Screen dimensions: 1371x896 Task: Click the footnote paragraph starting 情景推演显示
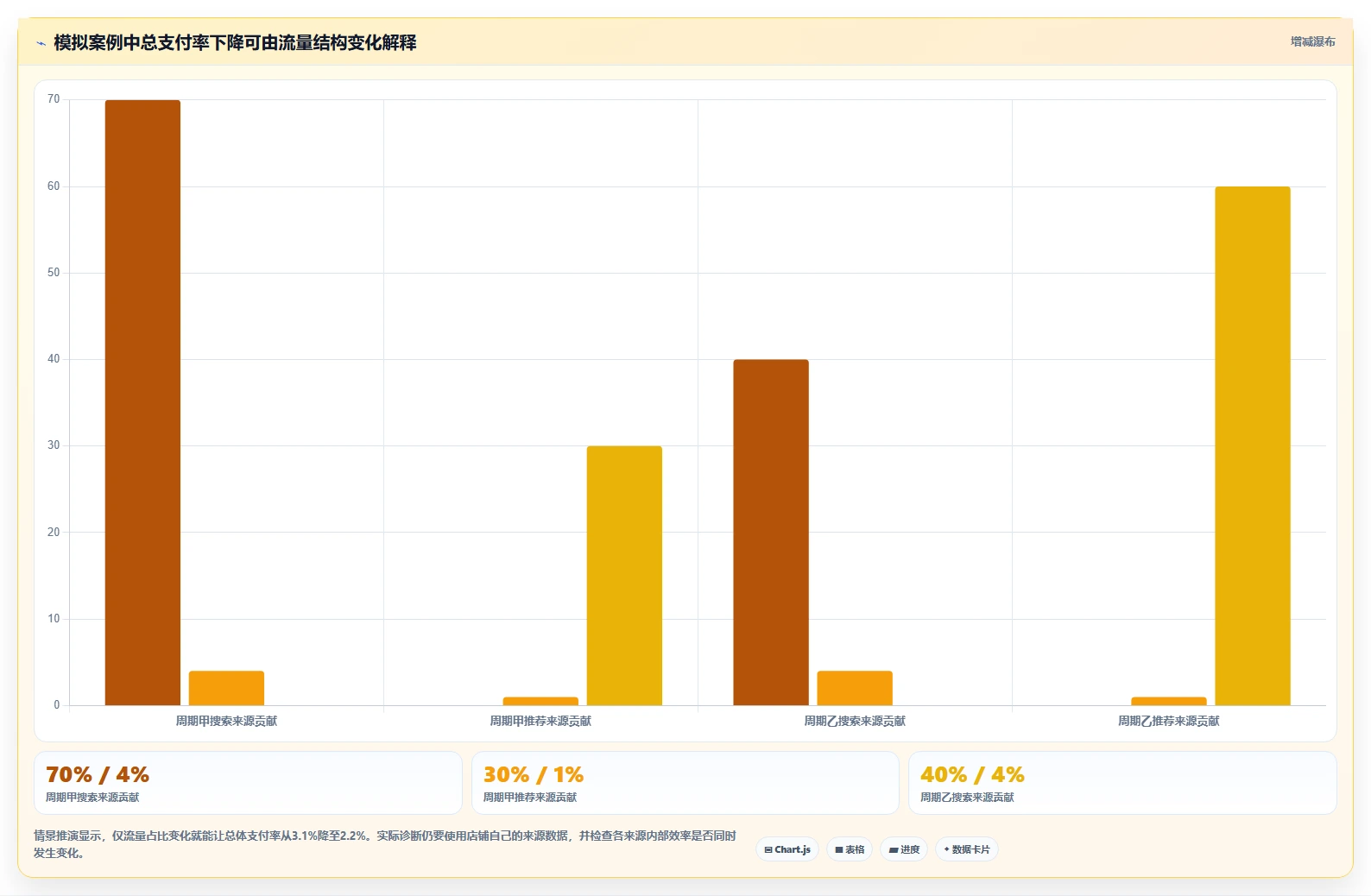385,844
